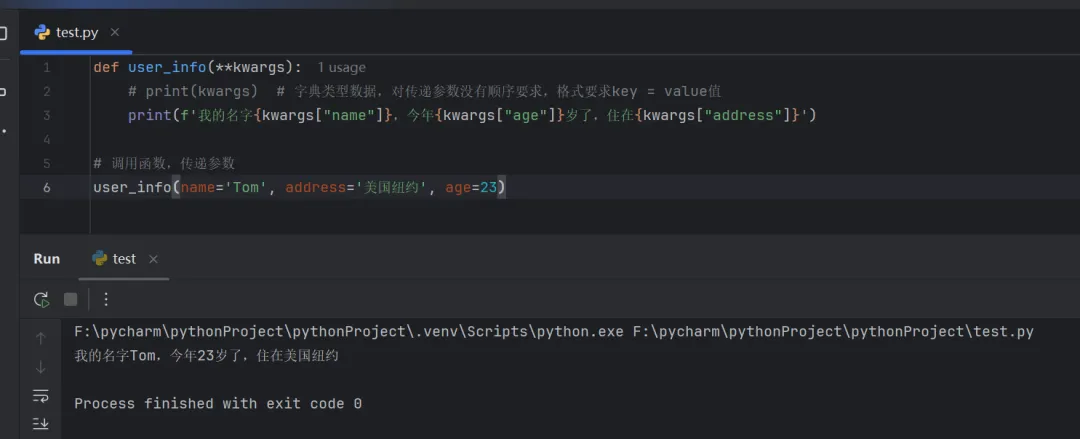Screen dimensions: 1080x439
Task: Open the '1 usage' inlay hint
Action: click(341, 68)
